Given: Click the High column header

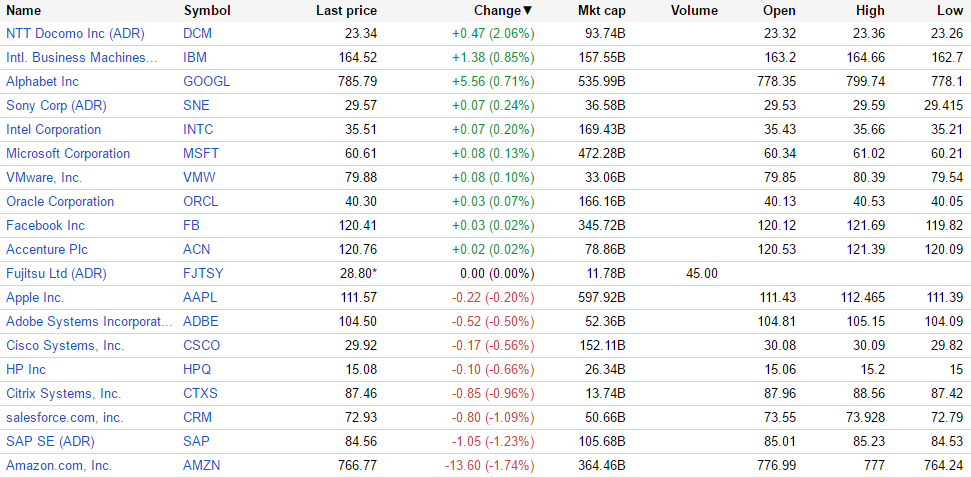Looking at the screenshot, I should click(870, 10).
